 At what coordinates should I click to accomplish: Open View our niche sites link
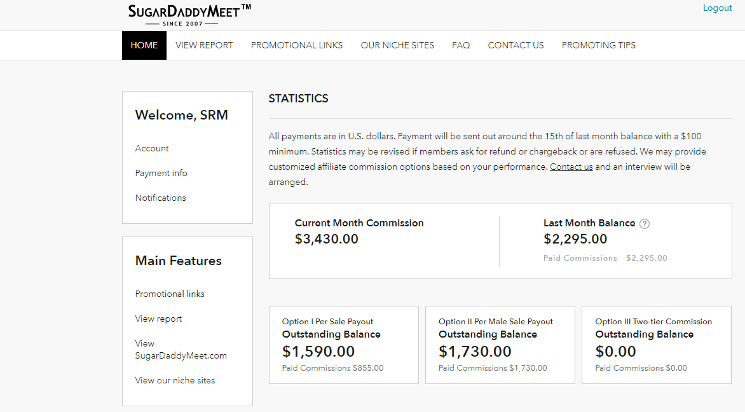tap(174, 380)
